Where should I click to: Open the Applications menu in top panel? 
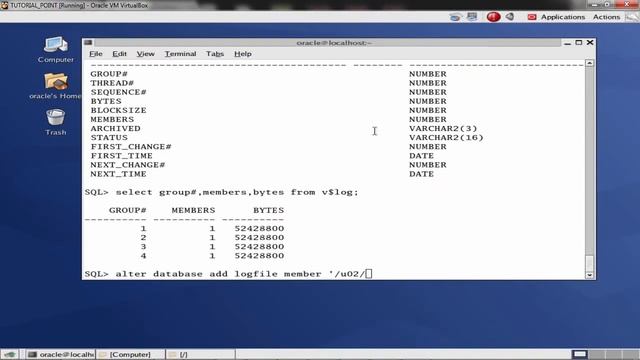pos(562,17)
